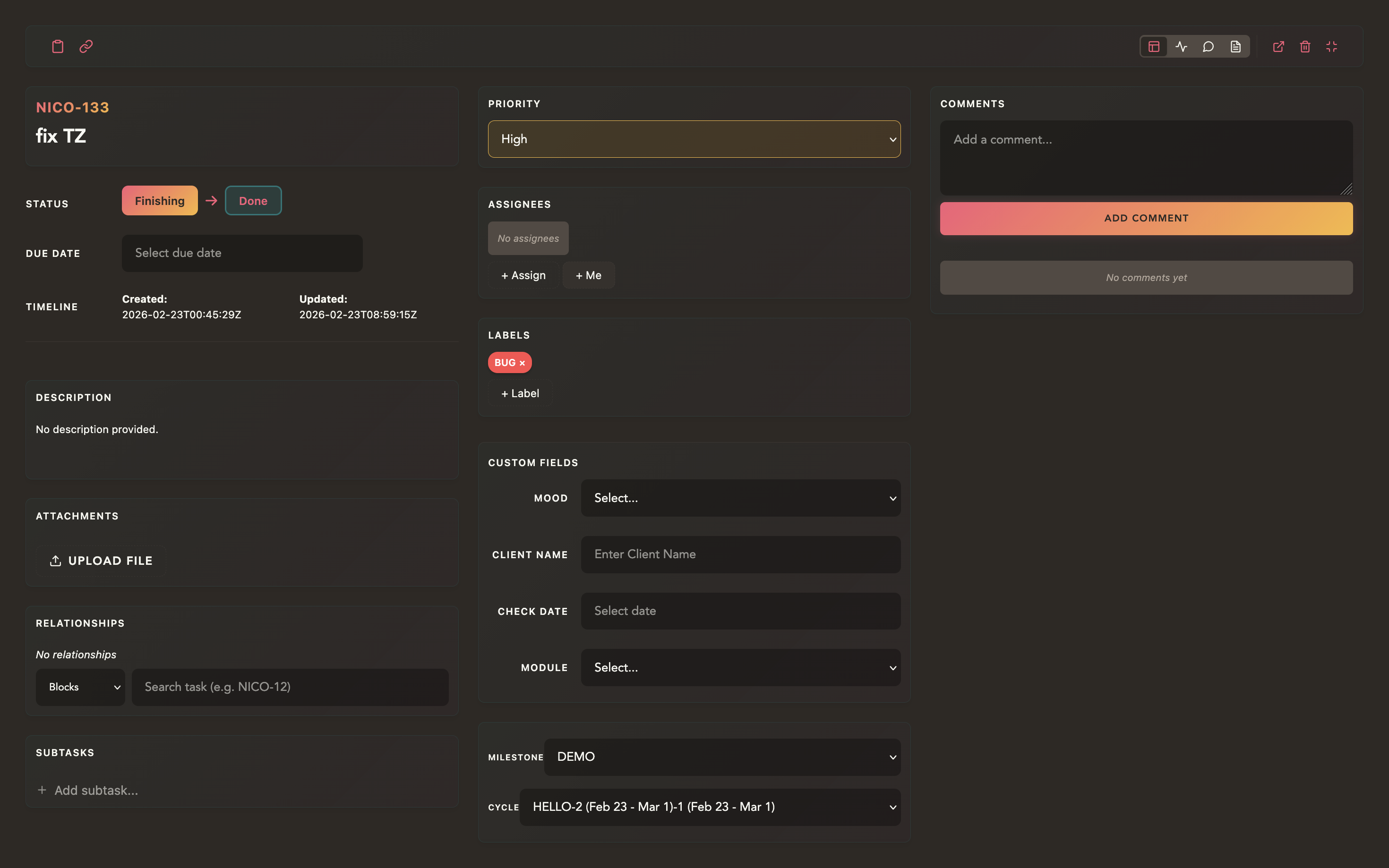1389x868 pixels.
Task: Open the Mood select dropdown
Action: click(739, 498)
